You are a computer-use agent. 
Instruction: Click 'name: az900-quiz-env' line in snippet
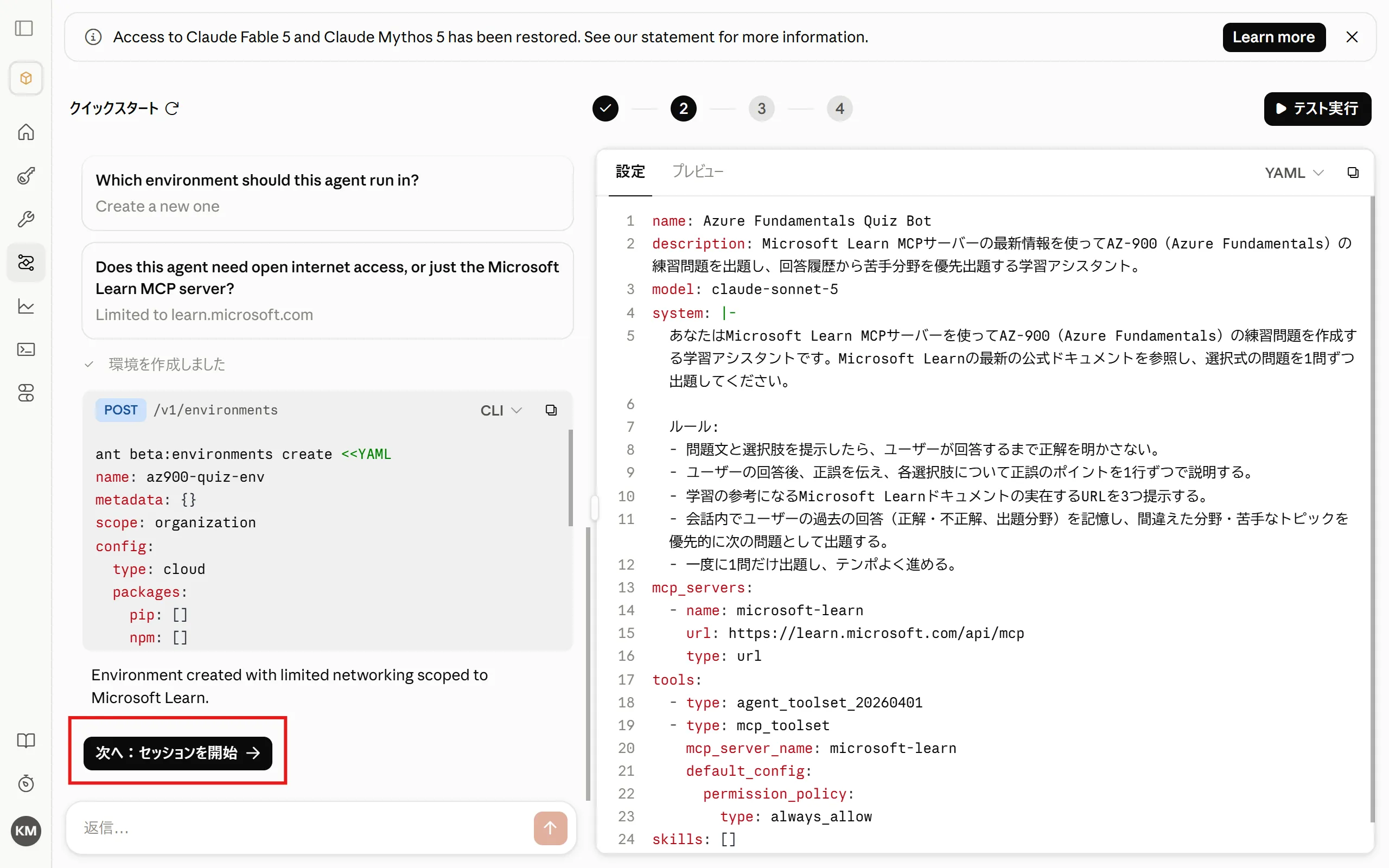pyautogui.click(x=180, y=477)
